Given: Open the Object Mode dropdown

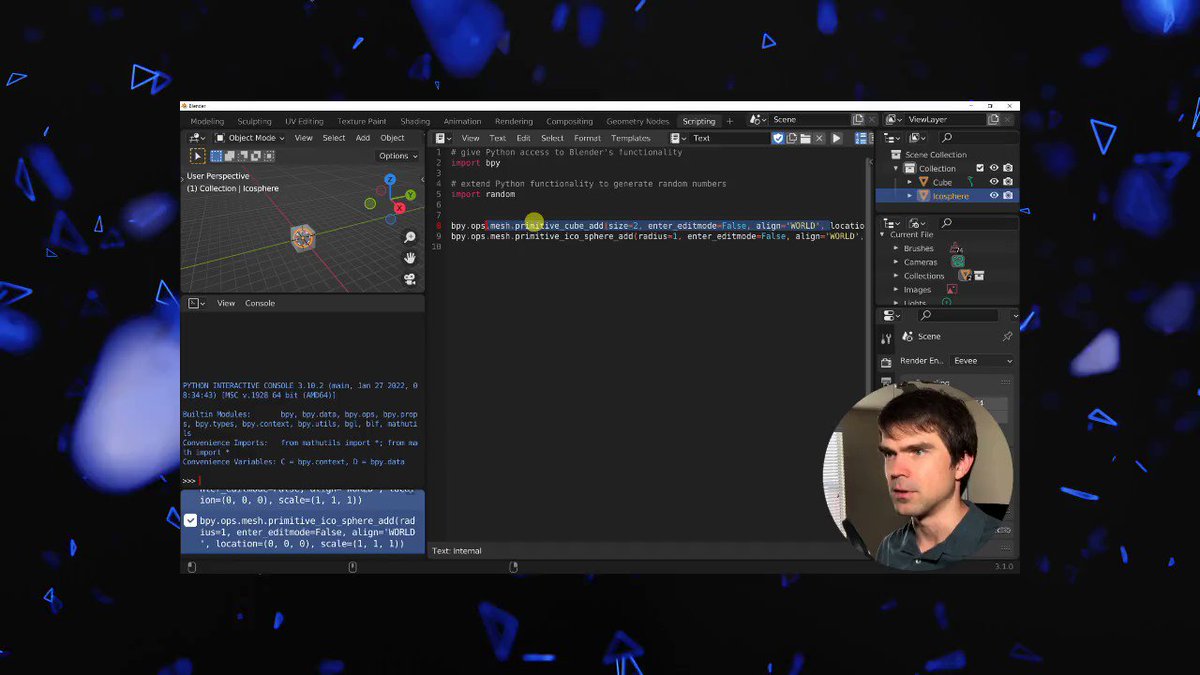Looking at the screenshot, I should (249, 138).
